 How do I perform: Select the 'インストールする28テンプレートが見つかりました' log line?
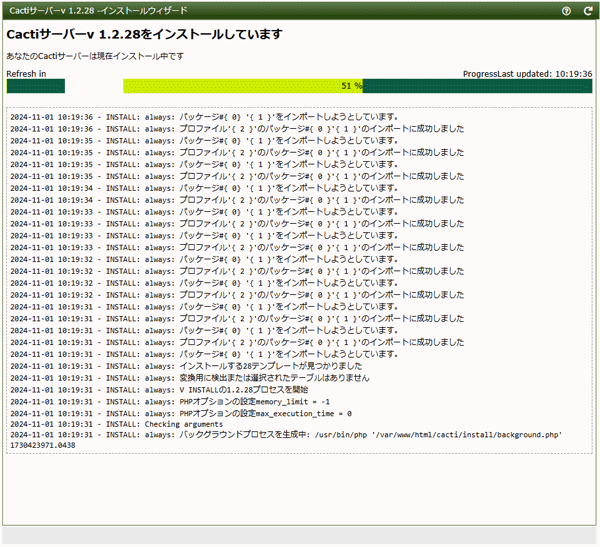tap(186, 366)
